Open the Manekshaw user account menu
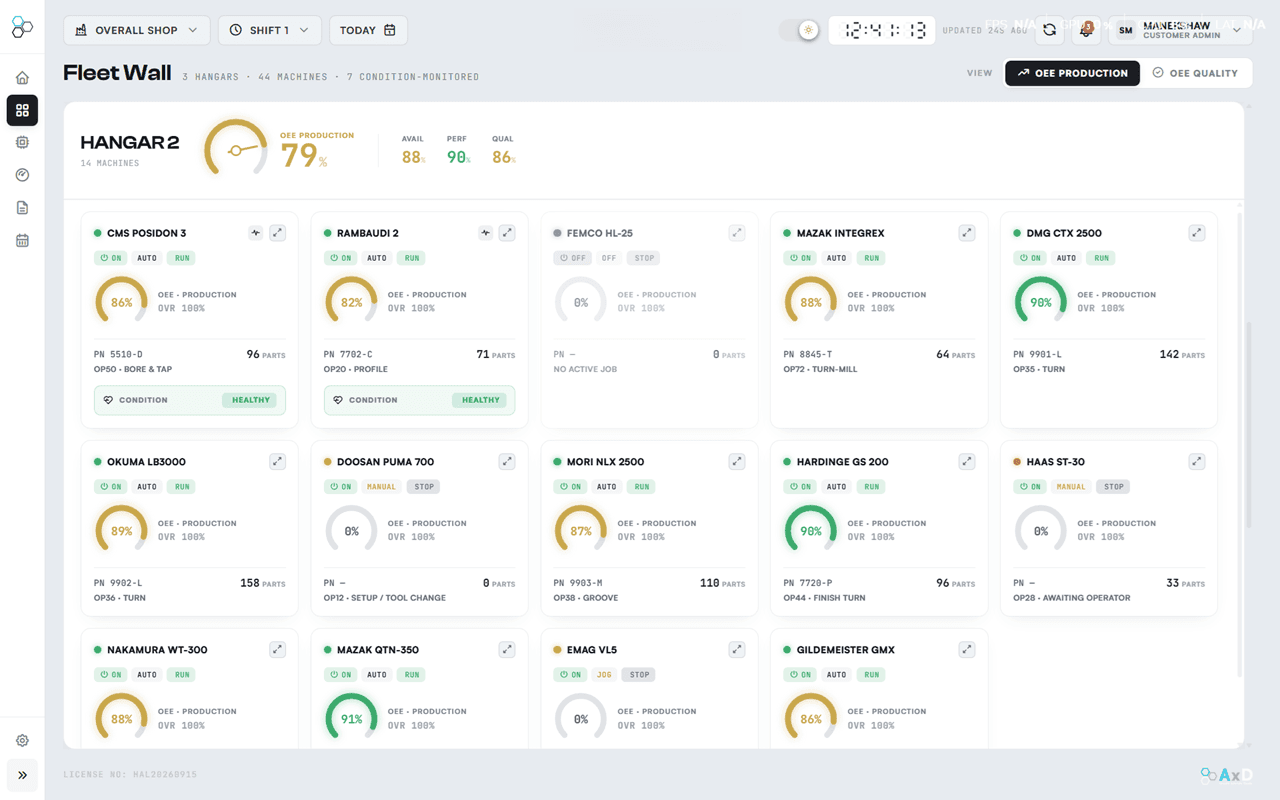 pos(1181,30)
